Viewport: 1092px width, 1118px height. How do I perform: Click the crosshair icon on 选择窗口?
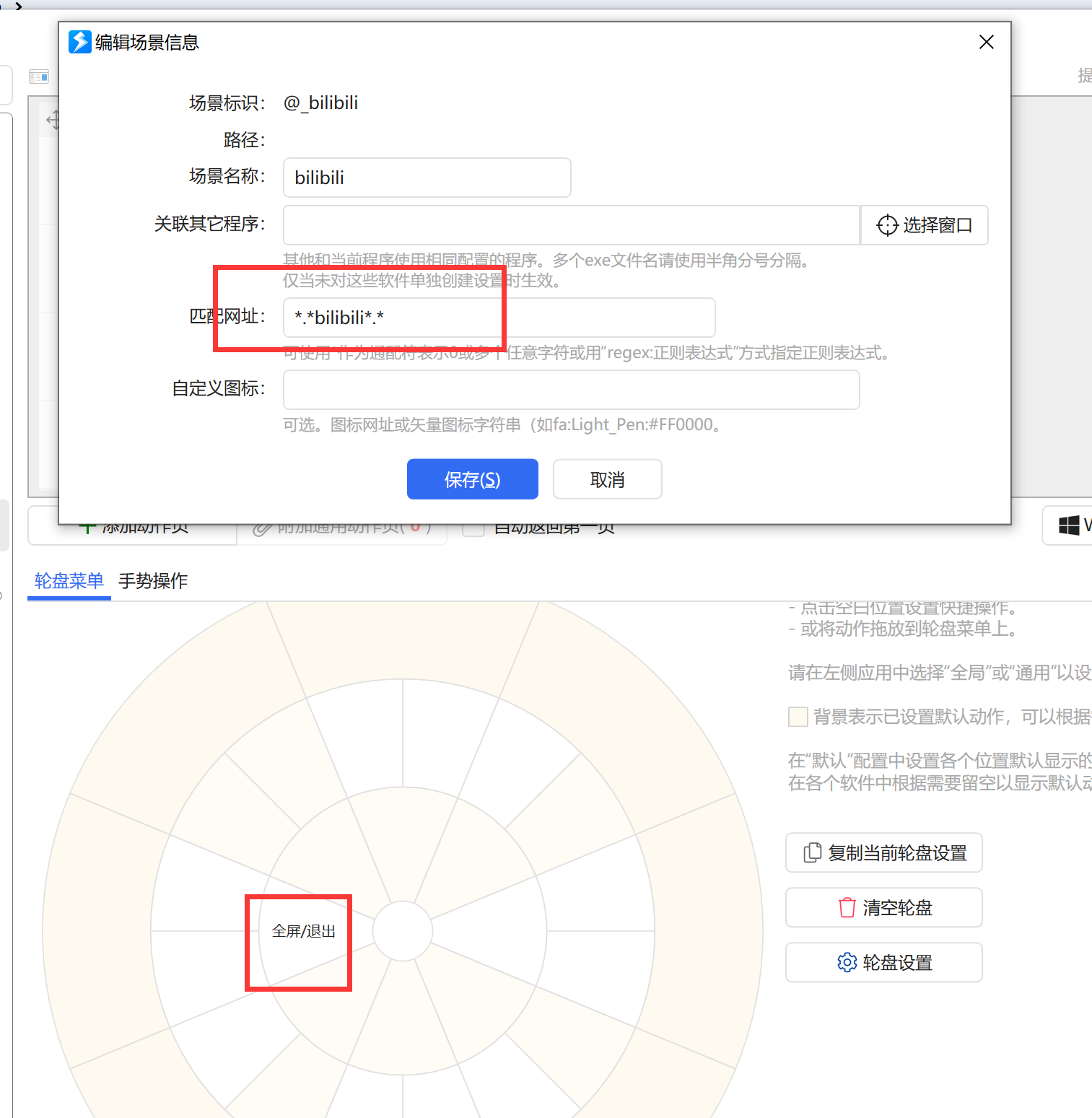[887, 225]
